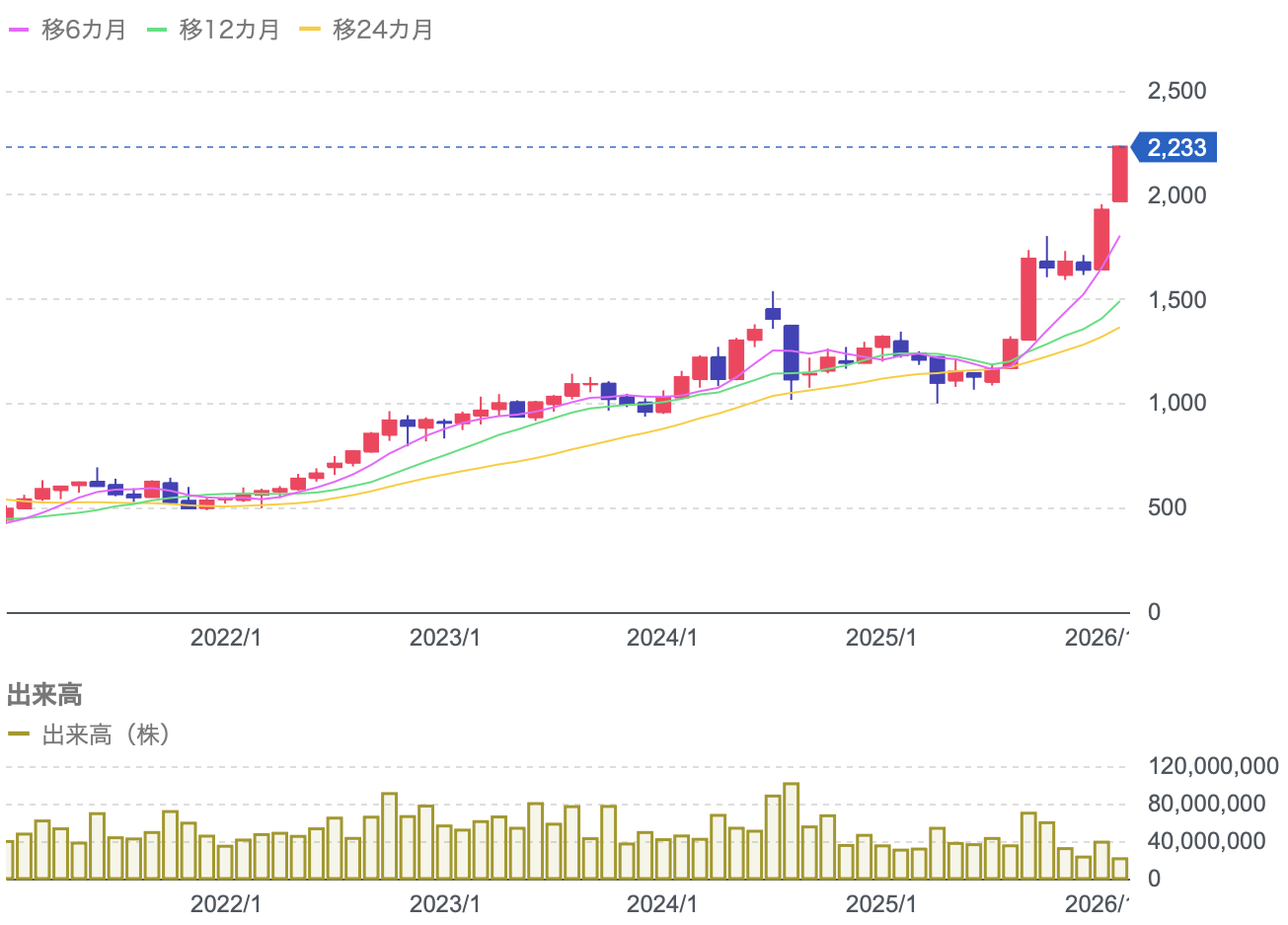Screen dimensions: 1288x925
Task: Click the pink 移6カ月 legend color marker
Action: [19, 30]
